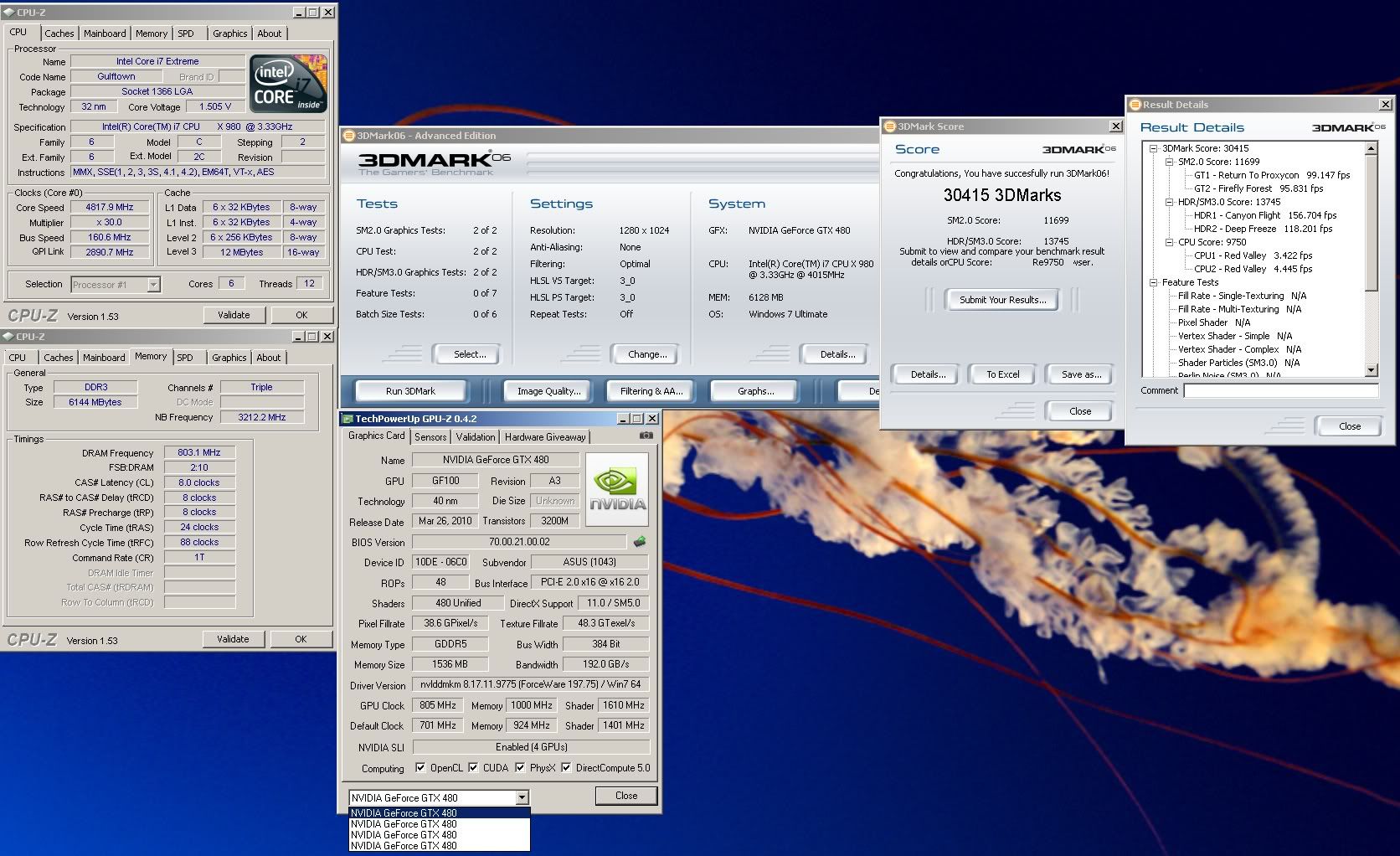This screenshot has width=1400, height=856.
Task: Collapse the Feature Tests tree node
Action: (1153, 282)
